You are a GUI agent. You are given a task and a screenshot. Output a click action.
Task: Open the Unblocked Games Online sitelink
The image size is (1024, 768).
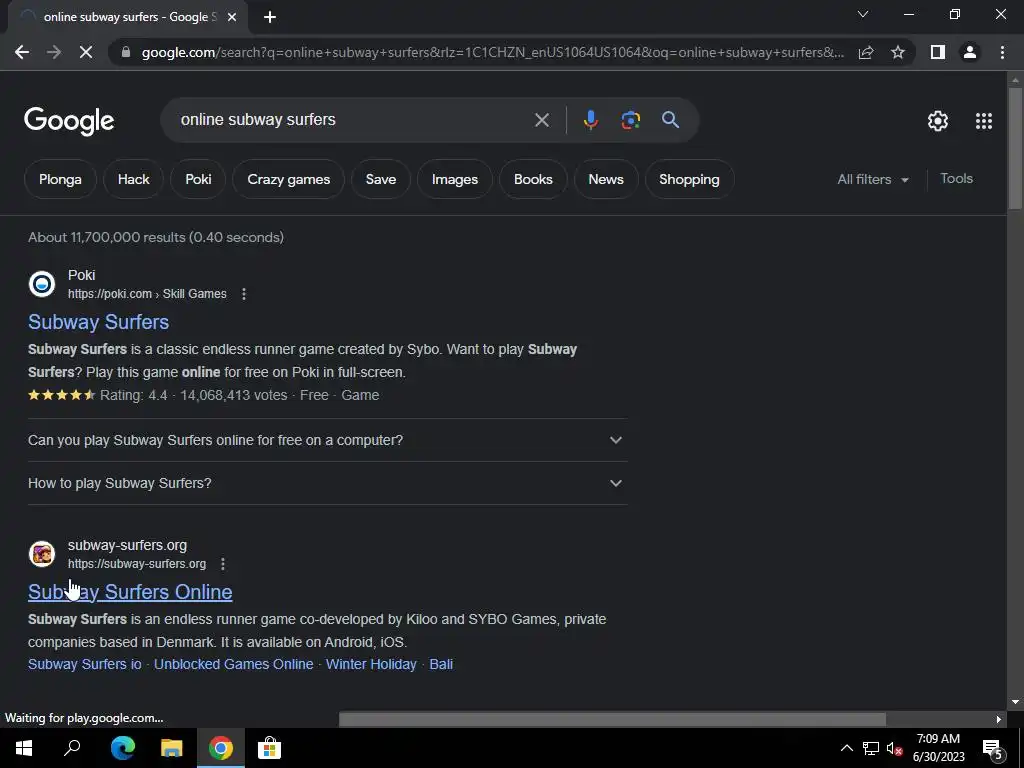(233, 664)
